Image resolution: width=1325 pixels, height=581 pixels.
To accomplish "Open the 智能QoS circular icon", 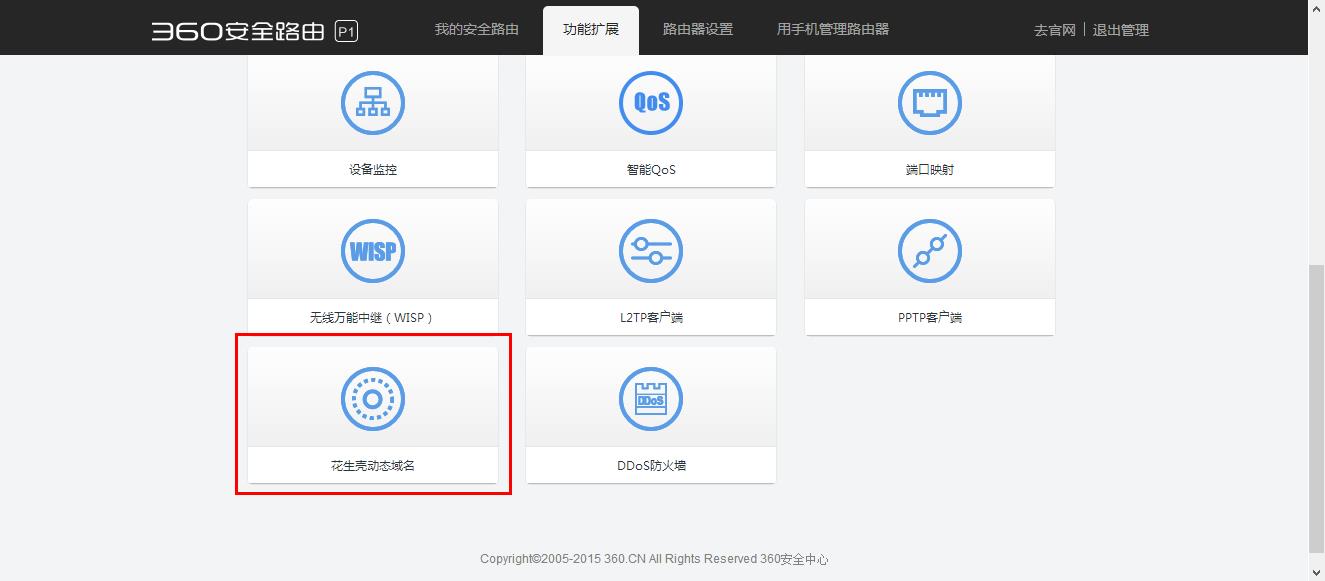I will point(650,102).
